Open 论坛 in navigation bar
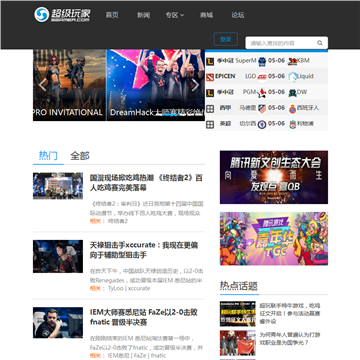This screenshot has height=360, width=360. tap(238, 15)
